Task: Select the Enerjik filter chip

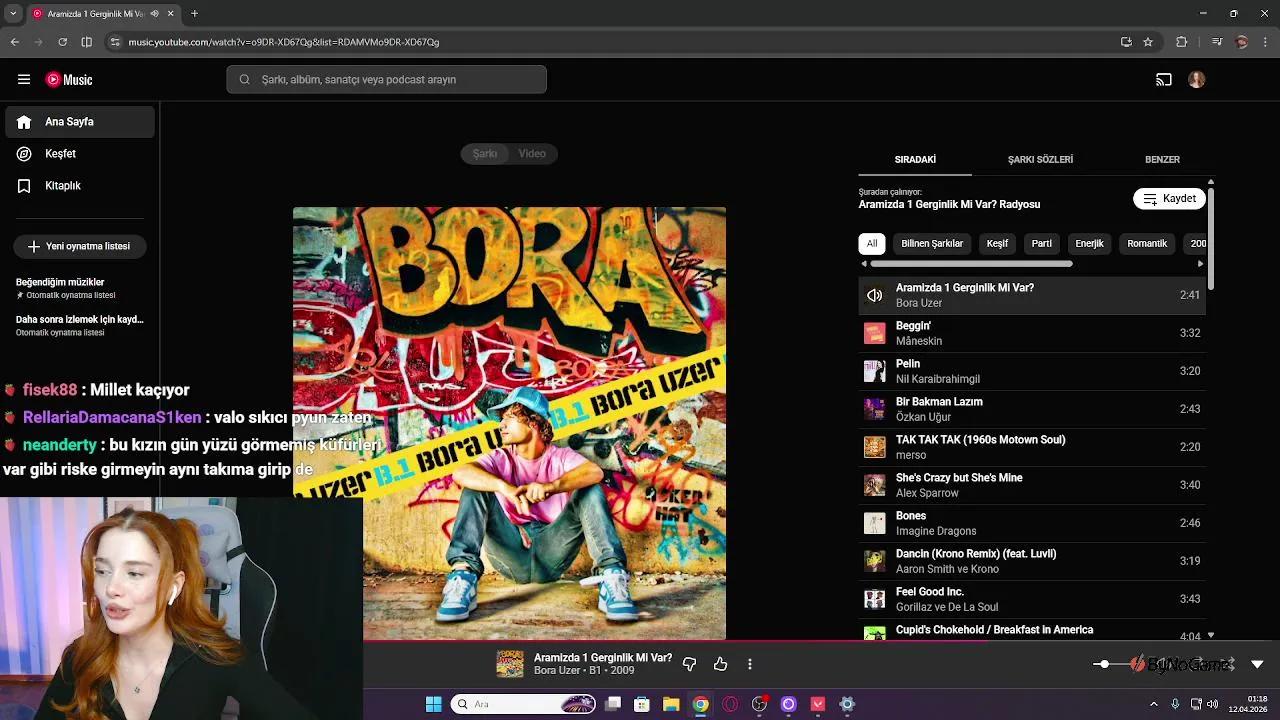Action: coord(1089,244)
